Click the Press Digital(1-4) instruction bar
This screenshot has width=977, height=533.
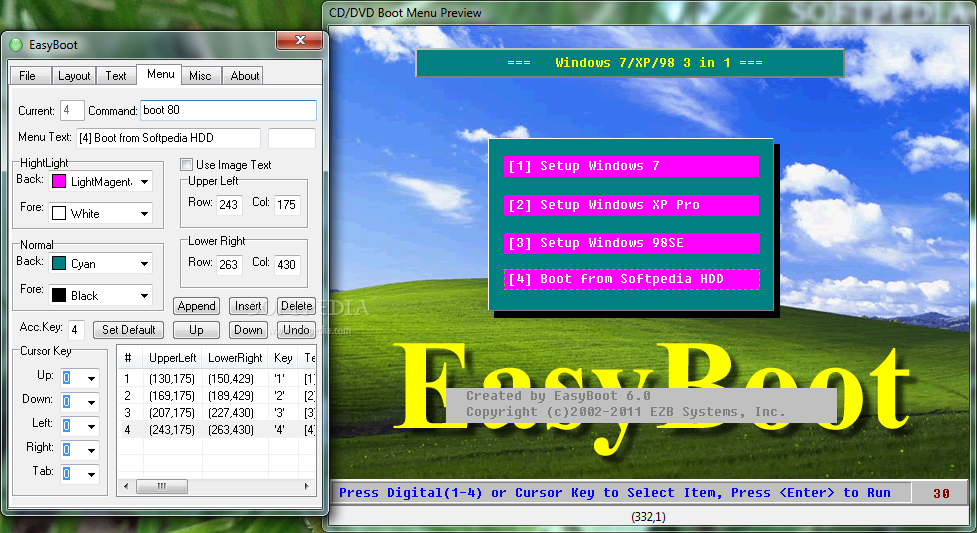621,493
